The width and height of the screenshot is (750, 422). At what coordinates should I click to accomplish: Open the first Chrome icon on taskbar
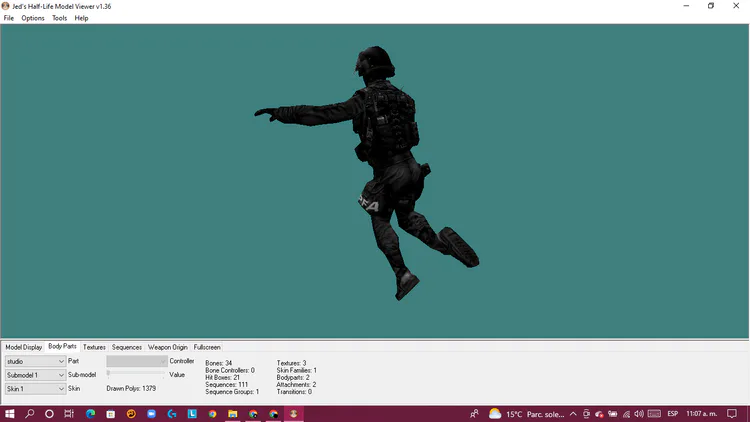click(212, 414)
